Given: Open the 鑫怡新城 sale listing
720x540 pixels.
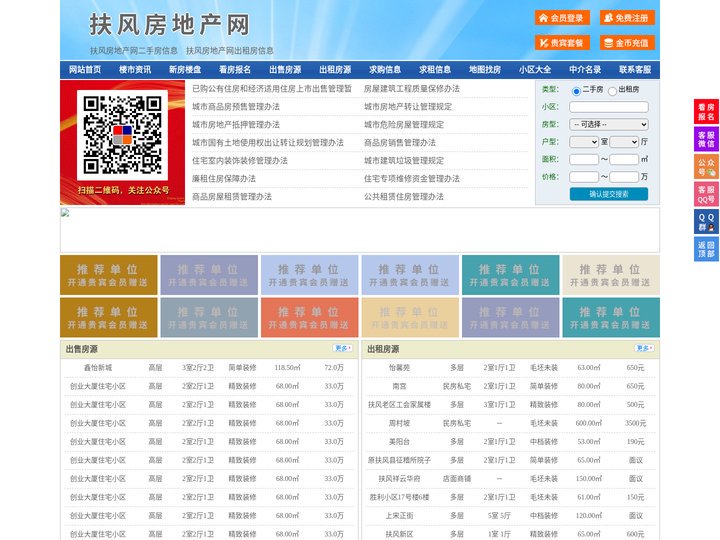Looking at the screenshot, I should (x=98, y=368).
